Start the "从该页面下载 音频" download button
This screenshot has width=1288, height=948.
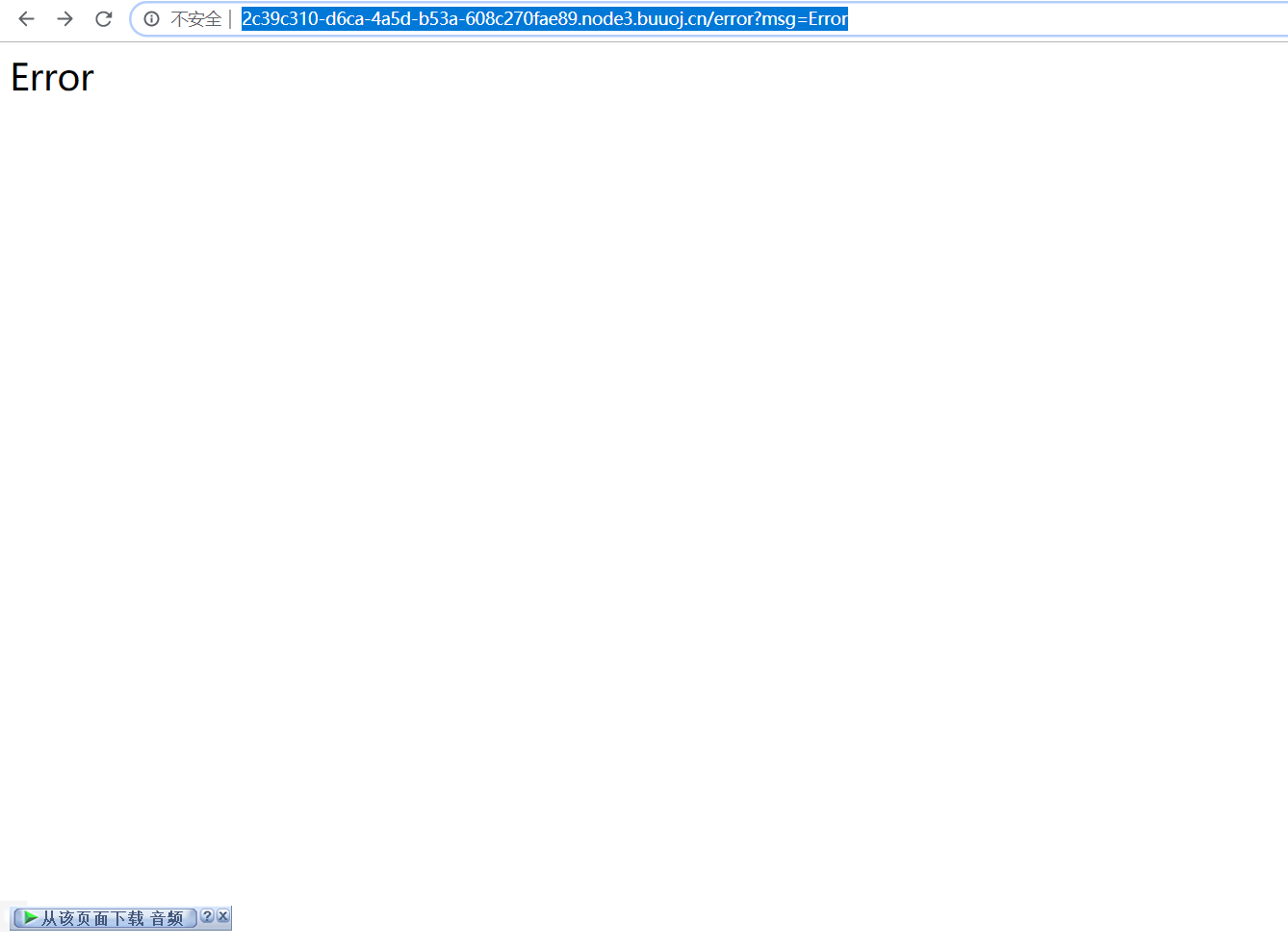coord(104,918)
